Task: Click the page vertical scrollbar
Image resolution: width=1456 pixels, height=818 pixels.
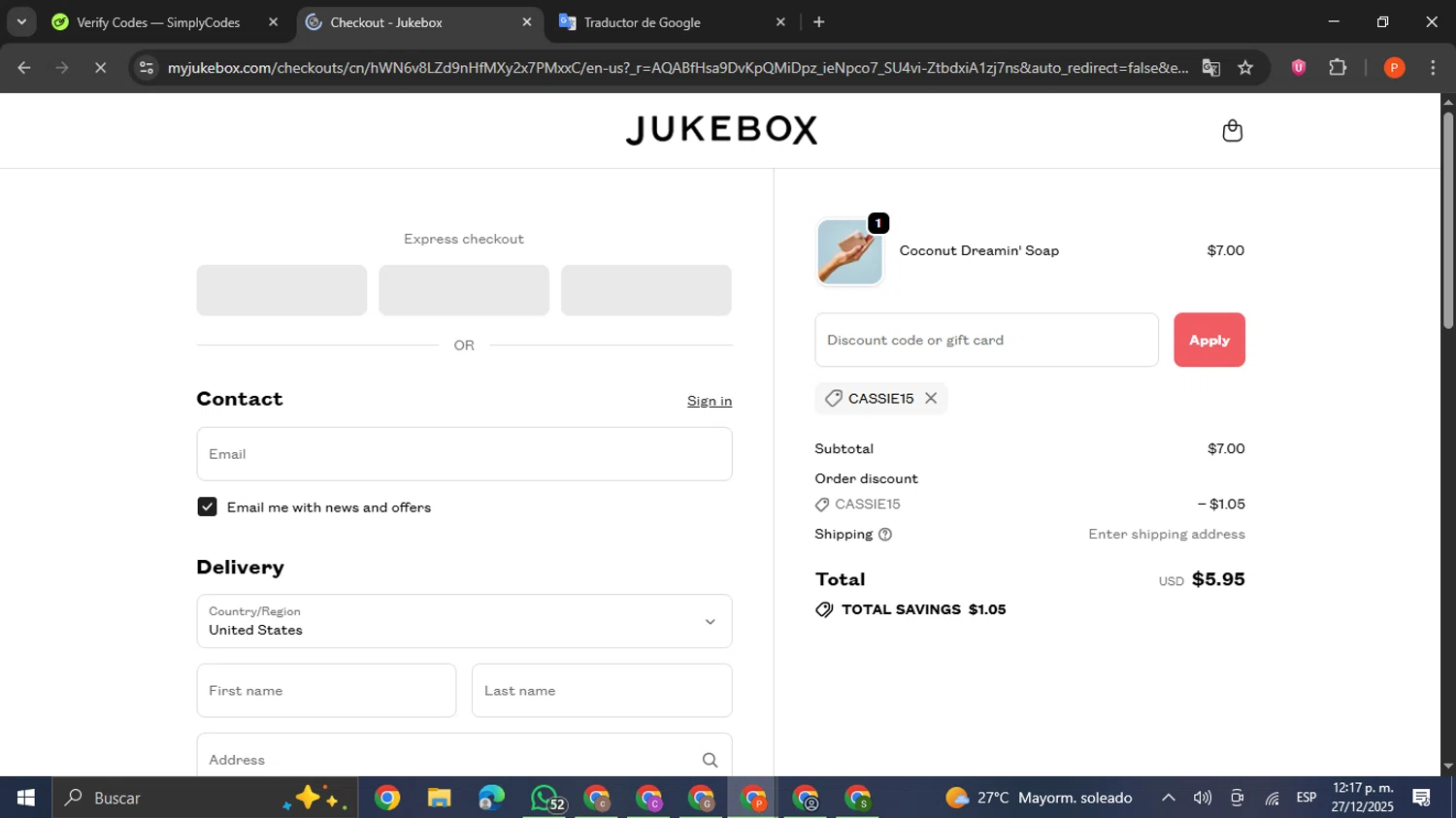Action: [x=1448, y=220]
